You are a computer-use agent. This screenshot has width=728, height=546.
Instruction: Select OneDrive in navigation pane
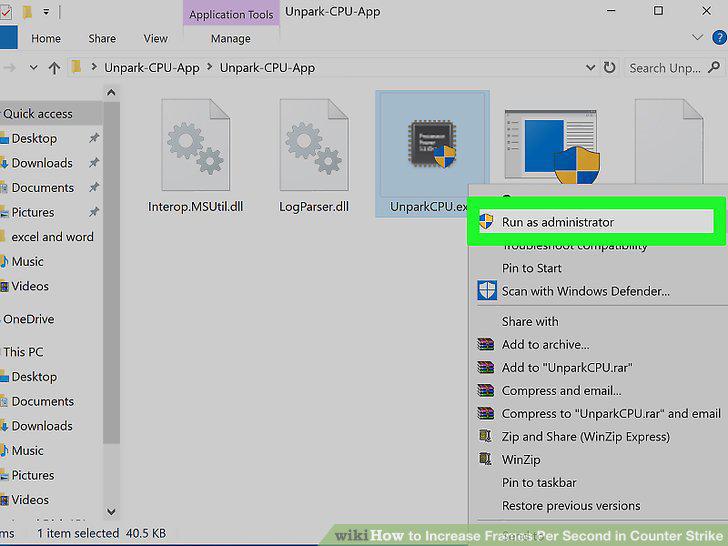[29, 319]
